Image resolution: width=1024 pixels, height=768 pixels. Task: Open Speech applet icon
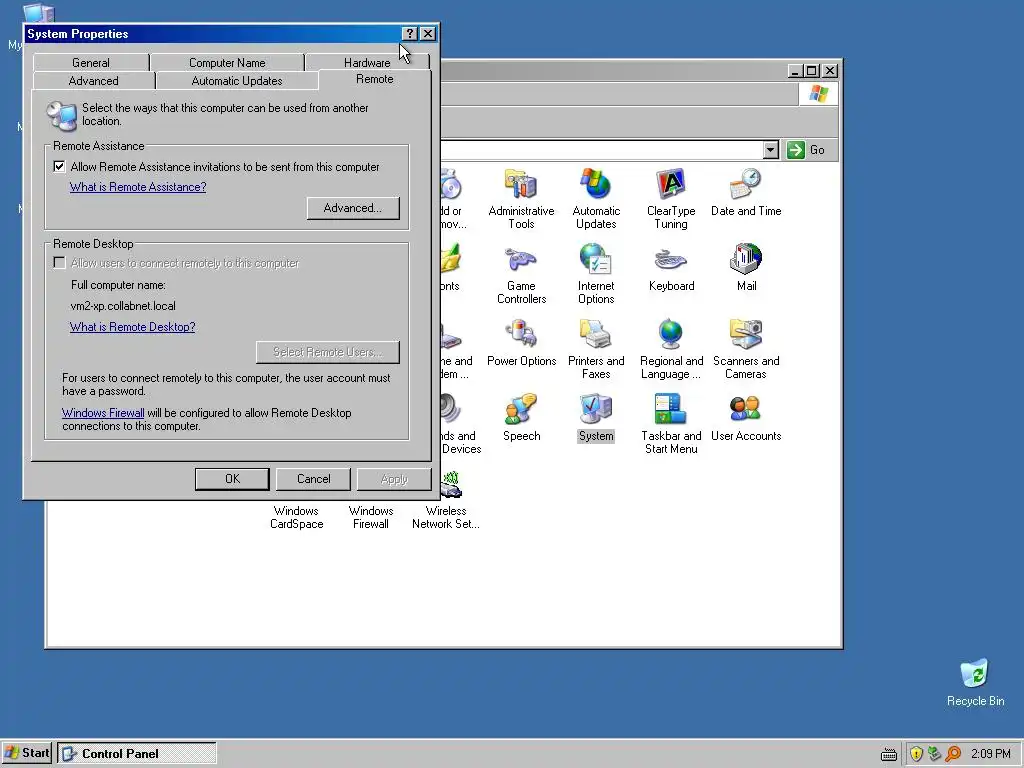tap(521, 417)
